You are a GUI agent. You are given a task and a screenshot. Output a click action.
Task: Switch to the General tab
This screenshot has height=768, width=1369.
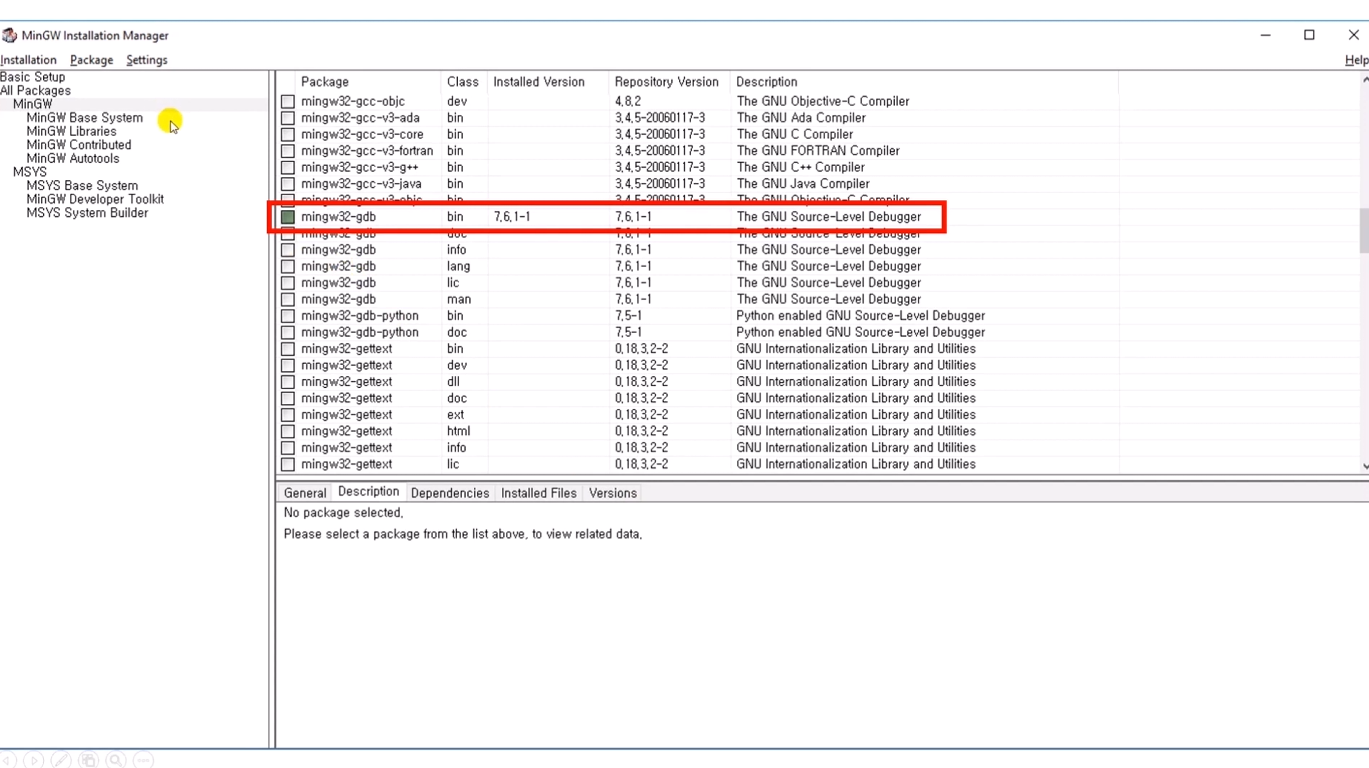(x=305, y=493)
